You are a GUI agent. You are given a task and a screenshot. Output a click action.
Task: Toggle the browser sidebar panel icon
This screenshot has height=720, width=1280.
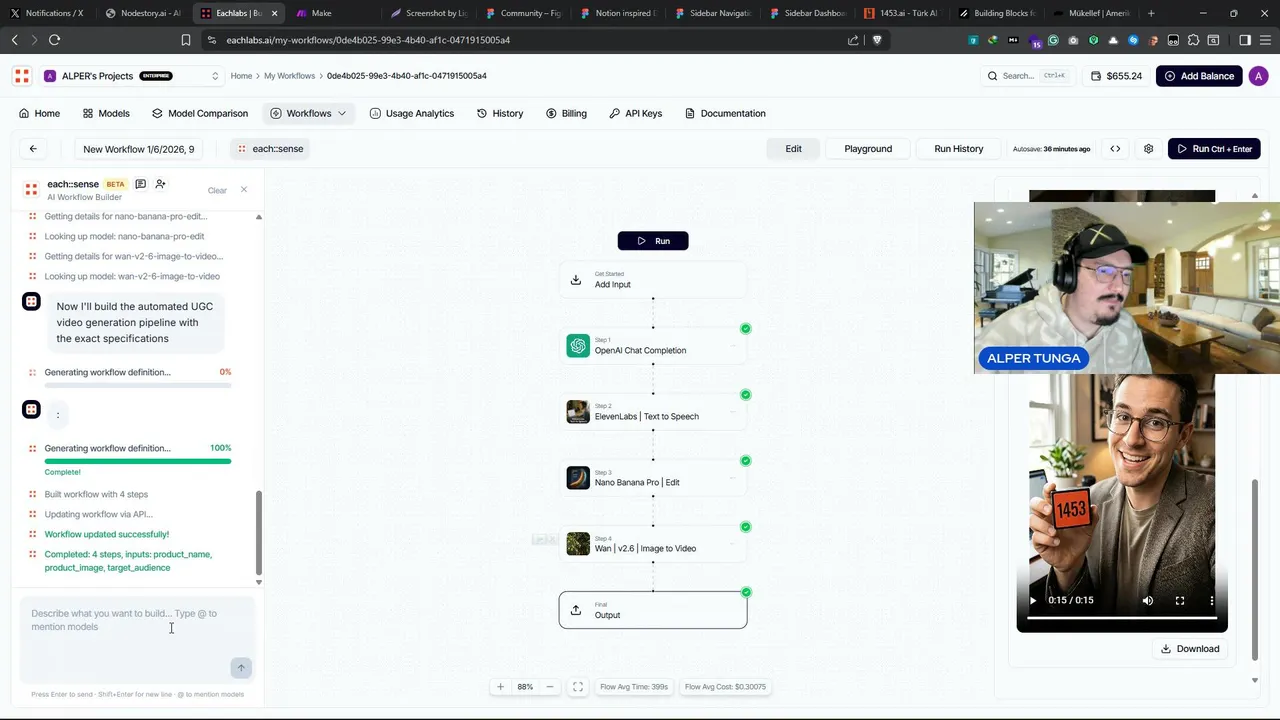(x=1245, y=40)
